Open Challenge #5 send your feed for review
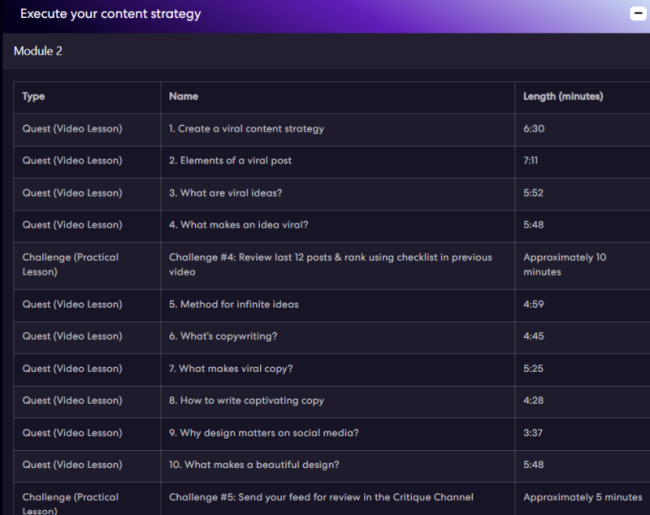 (321, 497)
